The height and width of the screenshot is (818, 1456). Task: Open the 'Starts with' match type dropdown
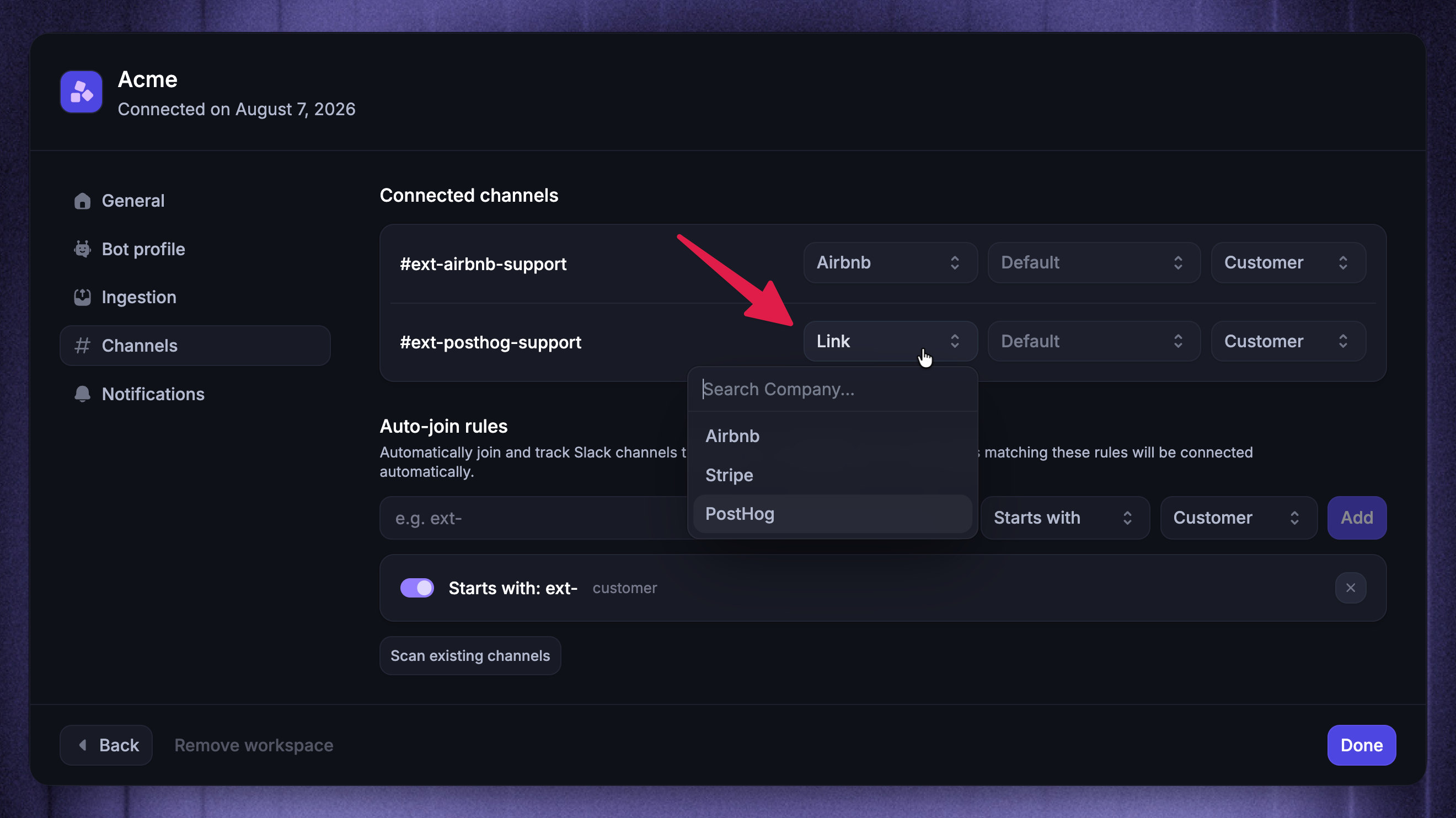tap(1065, 518)
